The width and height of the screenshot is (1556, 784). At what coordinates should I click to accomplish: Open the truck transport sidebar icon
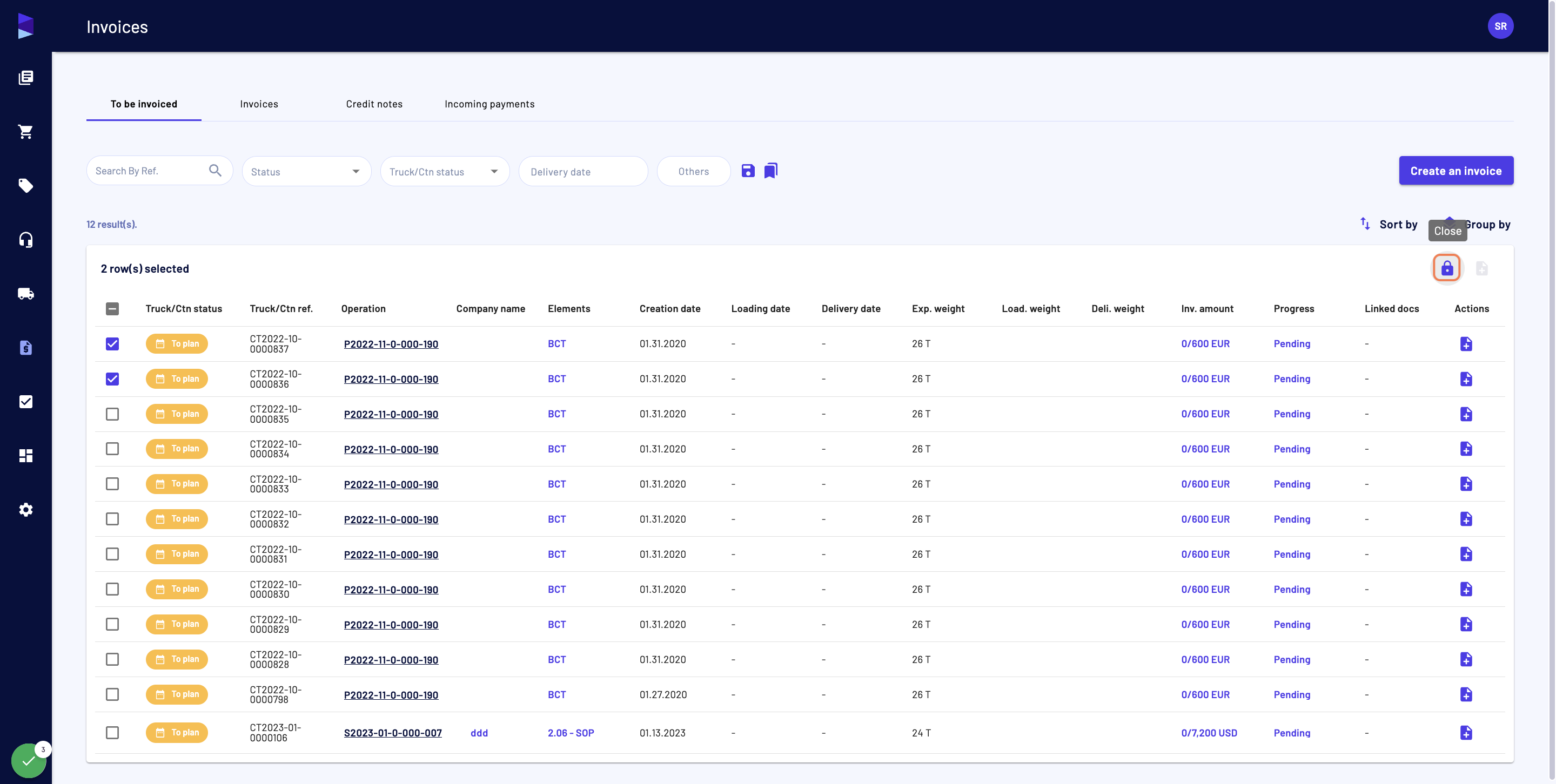coord(25,293)
